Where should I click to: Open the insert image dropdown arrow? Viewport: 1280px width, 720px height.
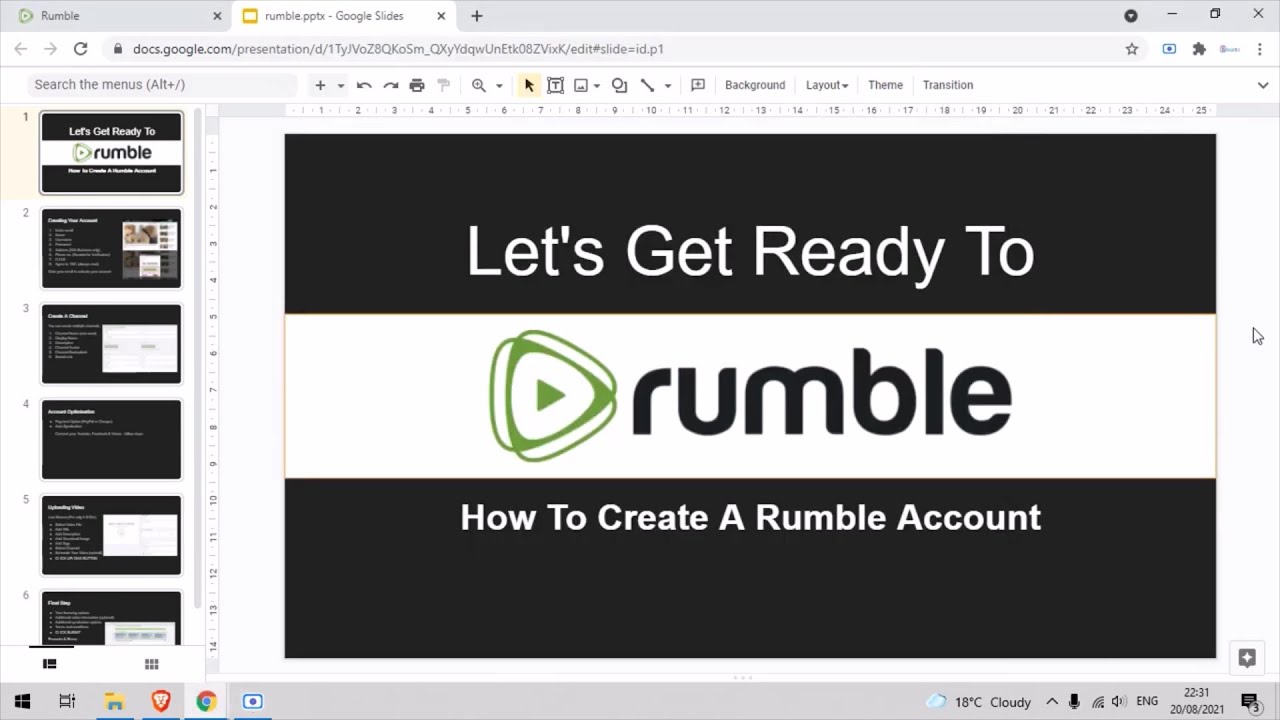[597, 86]
